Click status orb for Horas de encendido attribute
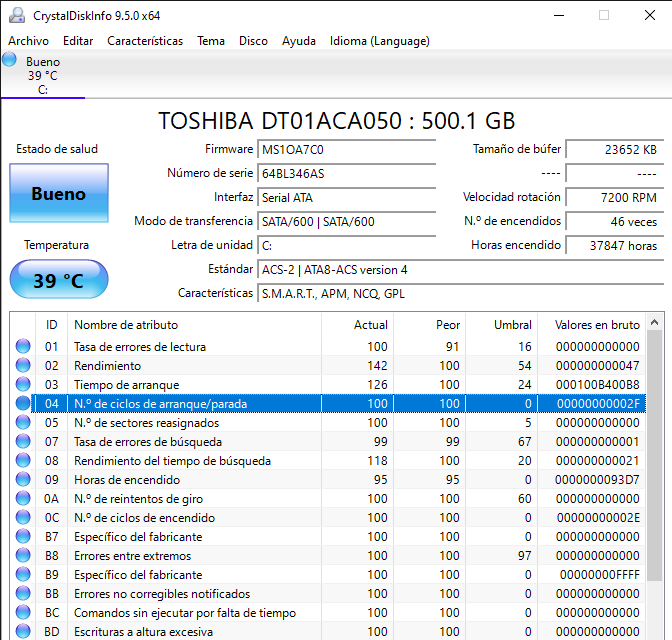 23,480
